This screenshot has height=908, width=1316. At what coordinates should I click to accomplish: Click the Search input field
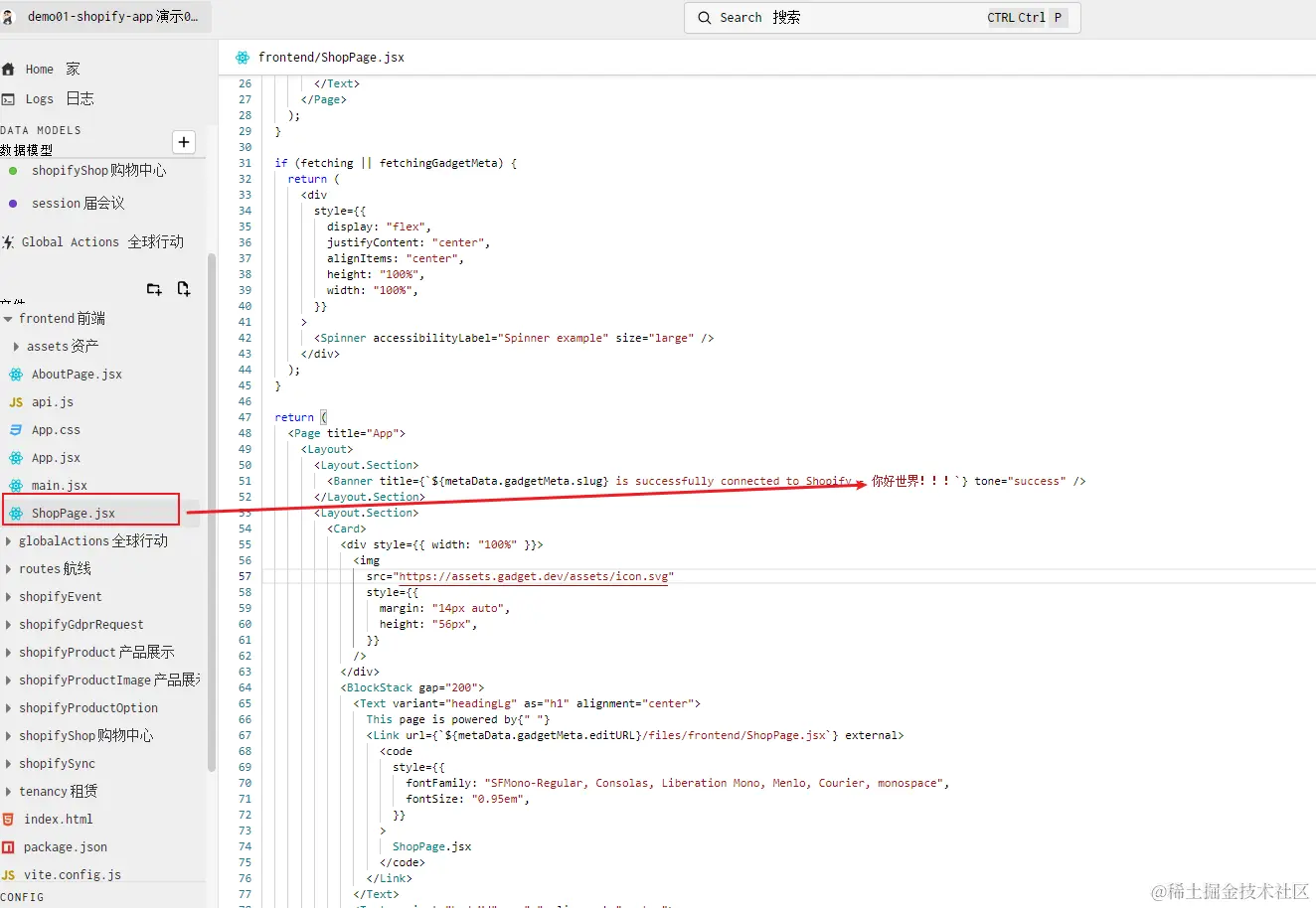[x=882, y=18]
